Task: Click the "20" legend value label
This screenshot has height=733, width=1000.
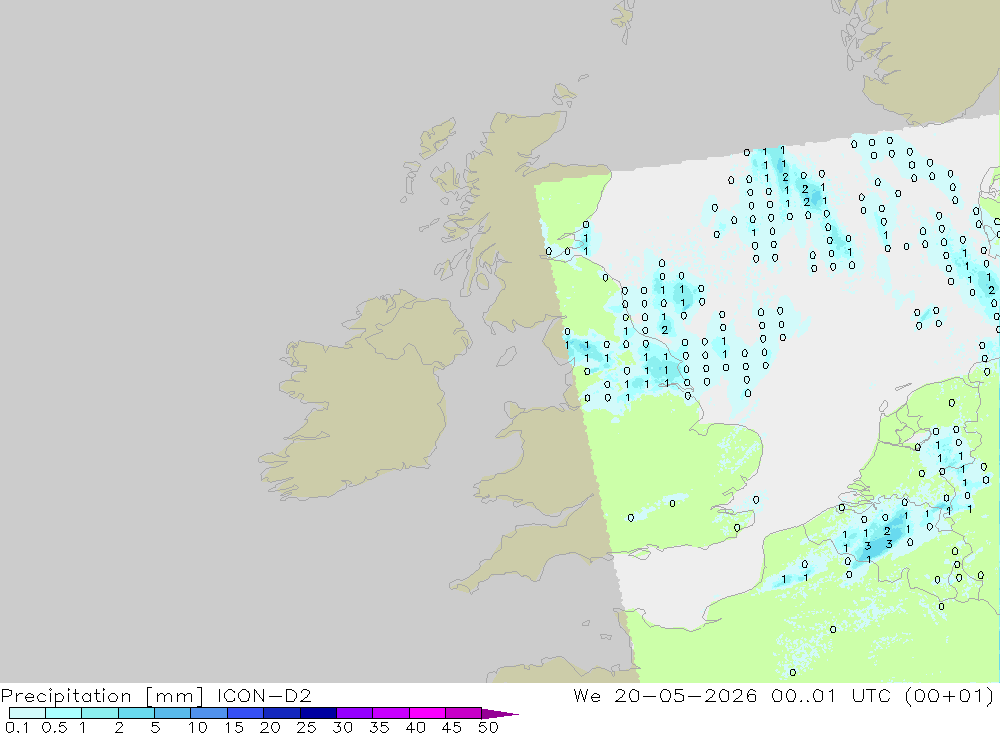Action: point(270,727)
